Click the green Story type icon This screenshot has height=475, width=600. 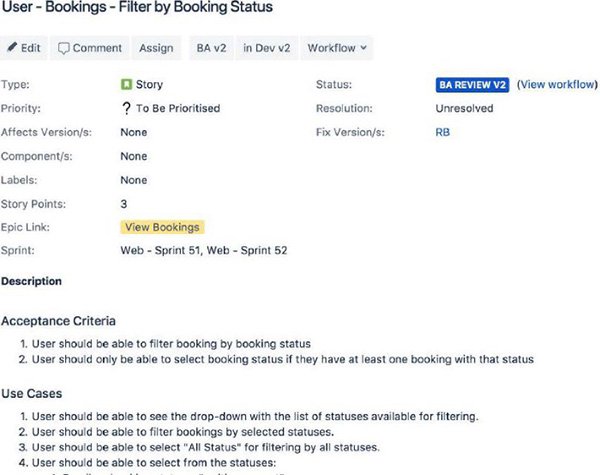pos(126,84)
